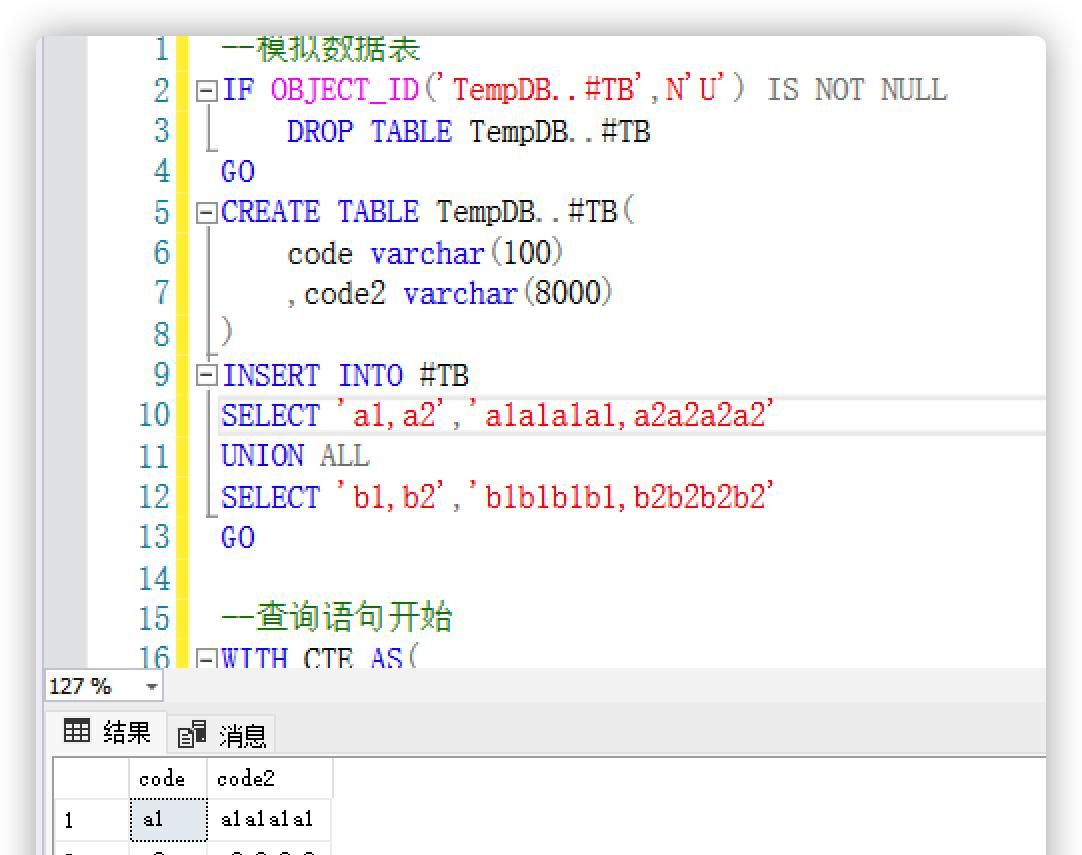Select the code column header
Viewport: 1082px width, 855px height.
click(164, 778)
